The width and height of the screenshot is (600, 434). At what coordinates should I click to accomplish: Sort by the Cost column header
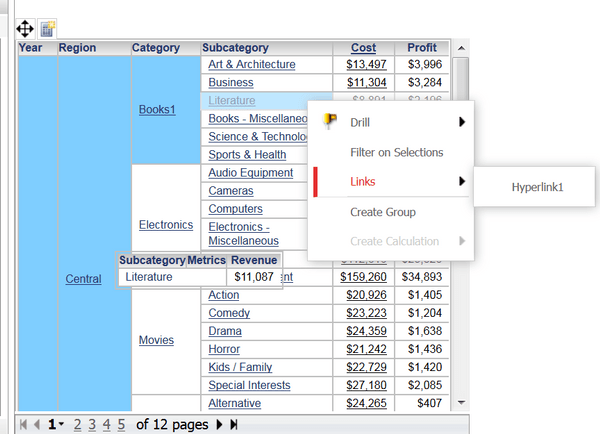pos(363,47)
